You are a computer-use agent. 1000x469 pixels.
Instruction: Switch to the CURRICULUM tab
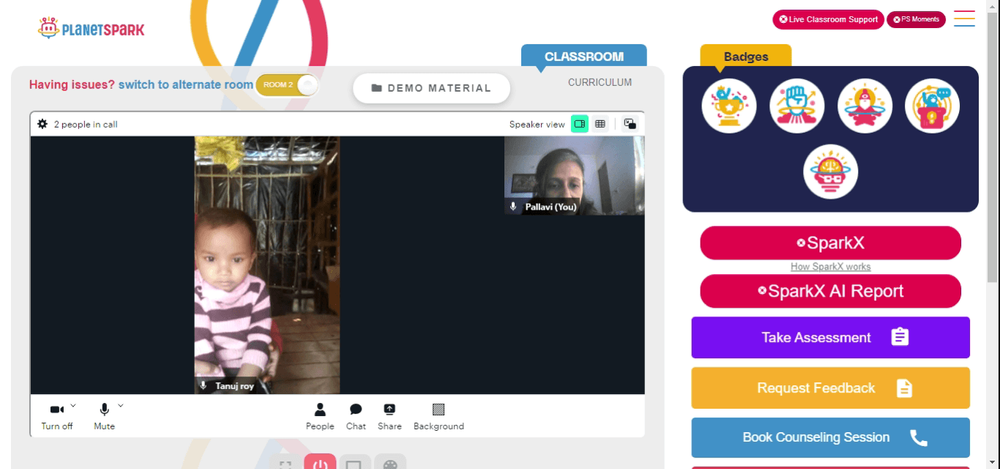[x=600, y=82]
